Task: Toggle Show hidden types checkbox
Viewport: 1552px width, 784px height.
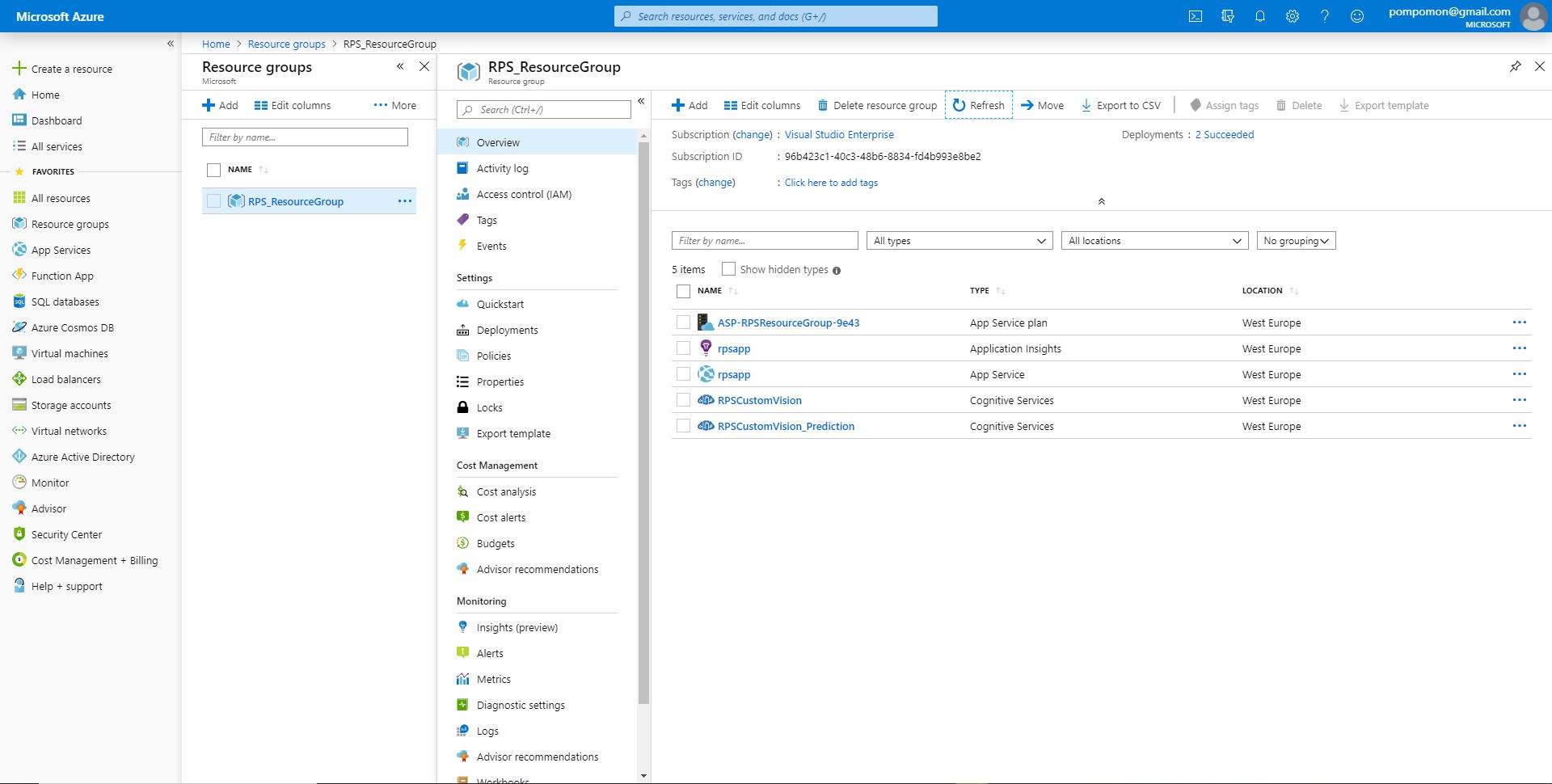Action: tap(728, 269)
